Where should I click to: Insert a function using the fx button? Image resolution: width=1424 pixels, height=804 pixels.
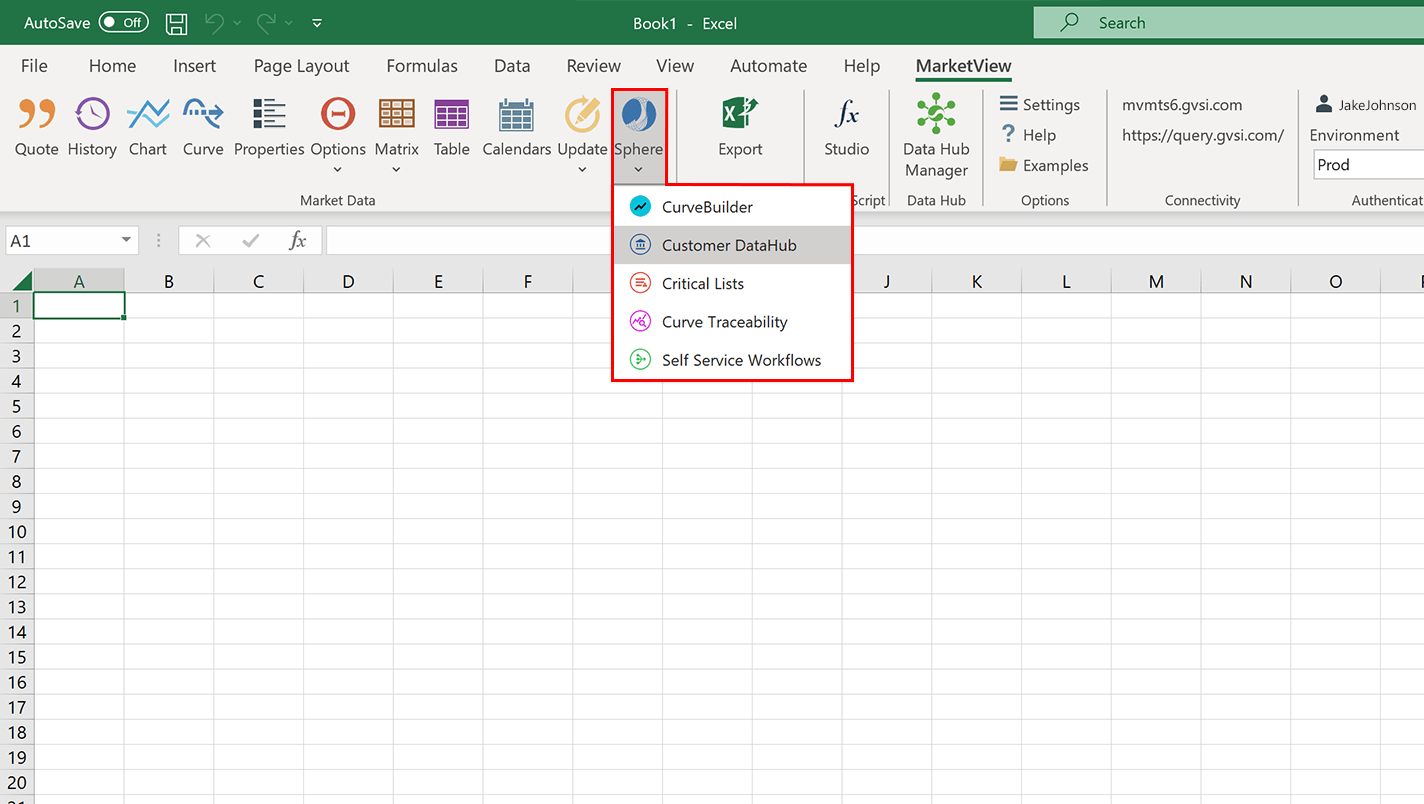coord(297,240)
